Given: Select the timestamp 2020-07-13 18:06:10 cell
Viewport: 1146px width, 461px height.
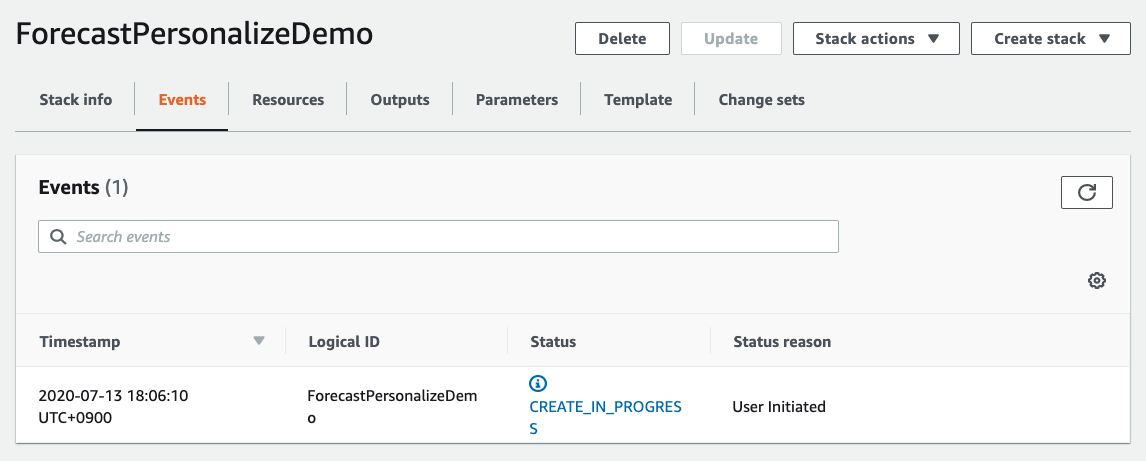Looking at the screenshot, I should point(113,407).
